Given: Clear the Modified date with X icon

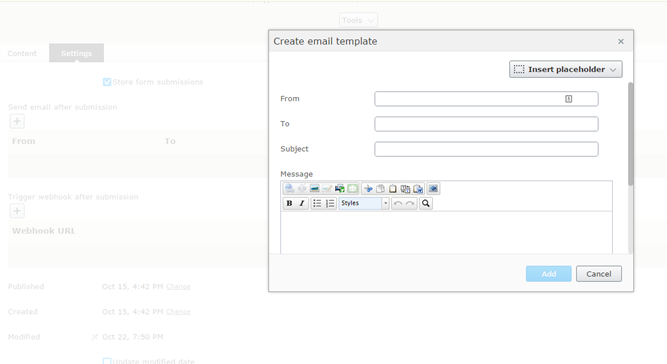Looking at the screenshot, I should [94, 337].
